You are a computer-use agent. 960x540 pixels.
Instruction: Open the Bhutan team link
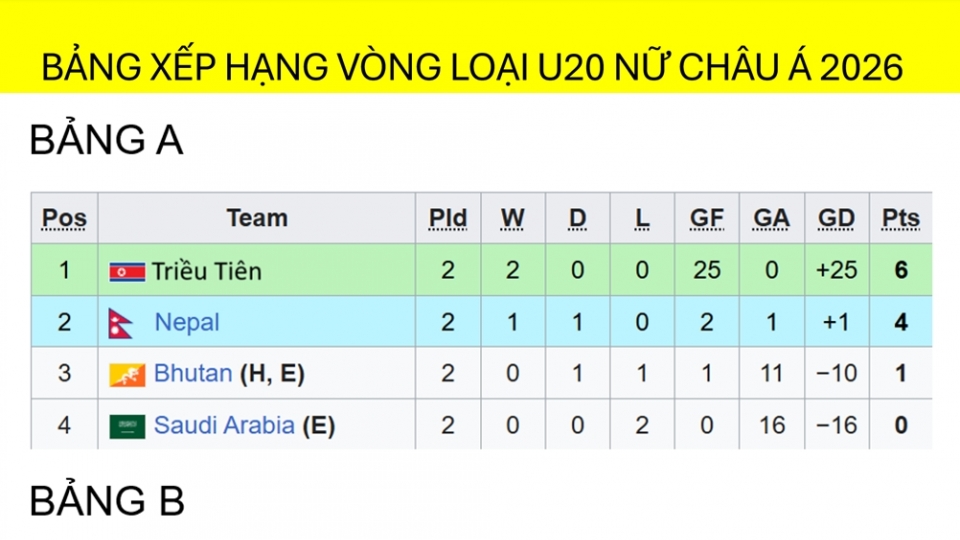[192, 375]
